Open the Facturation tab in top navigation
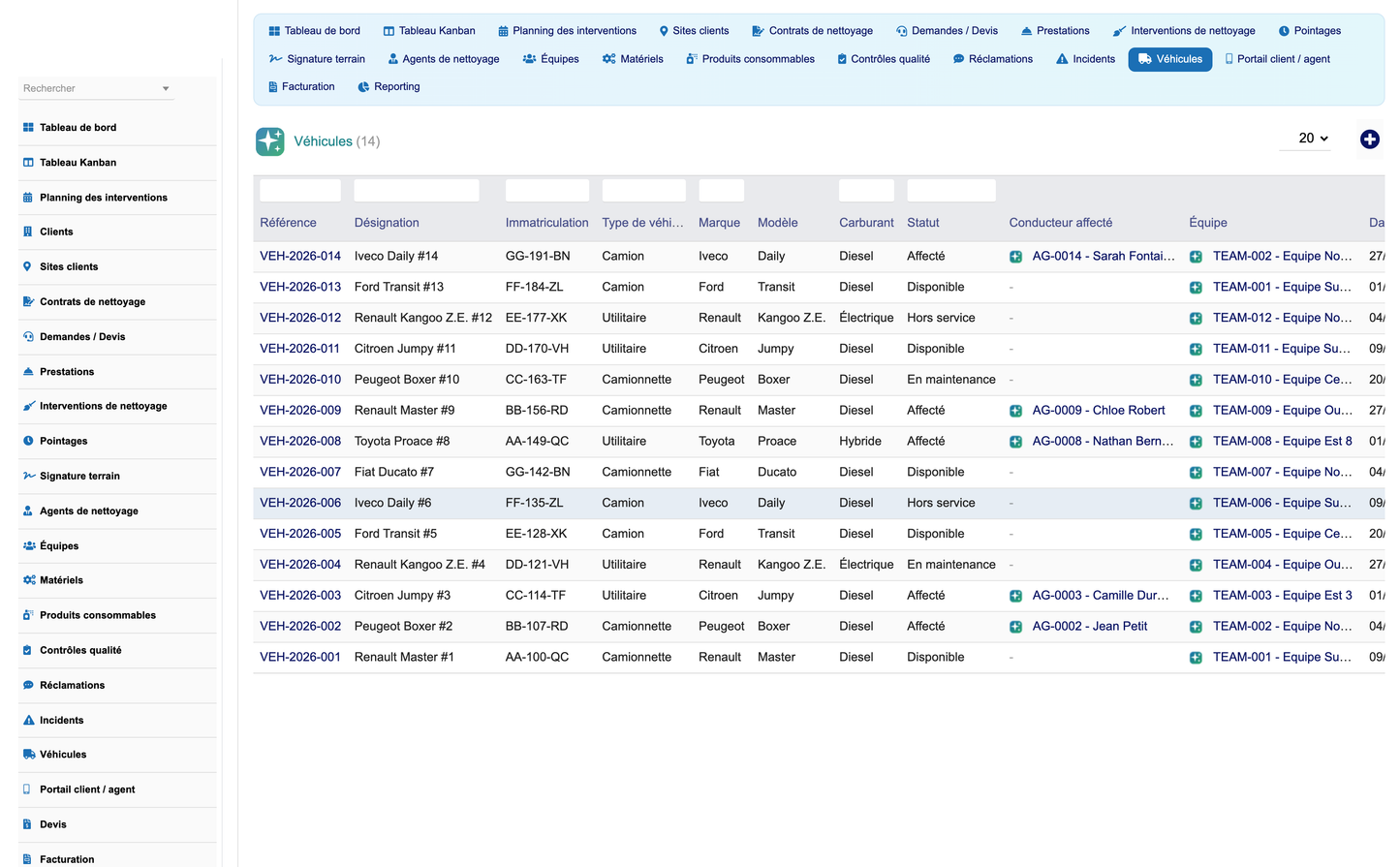Image resolution: width=1400 pixels, height=867 pixels. click(300, 87)
